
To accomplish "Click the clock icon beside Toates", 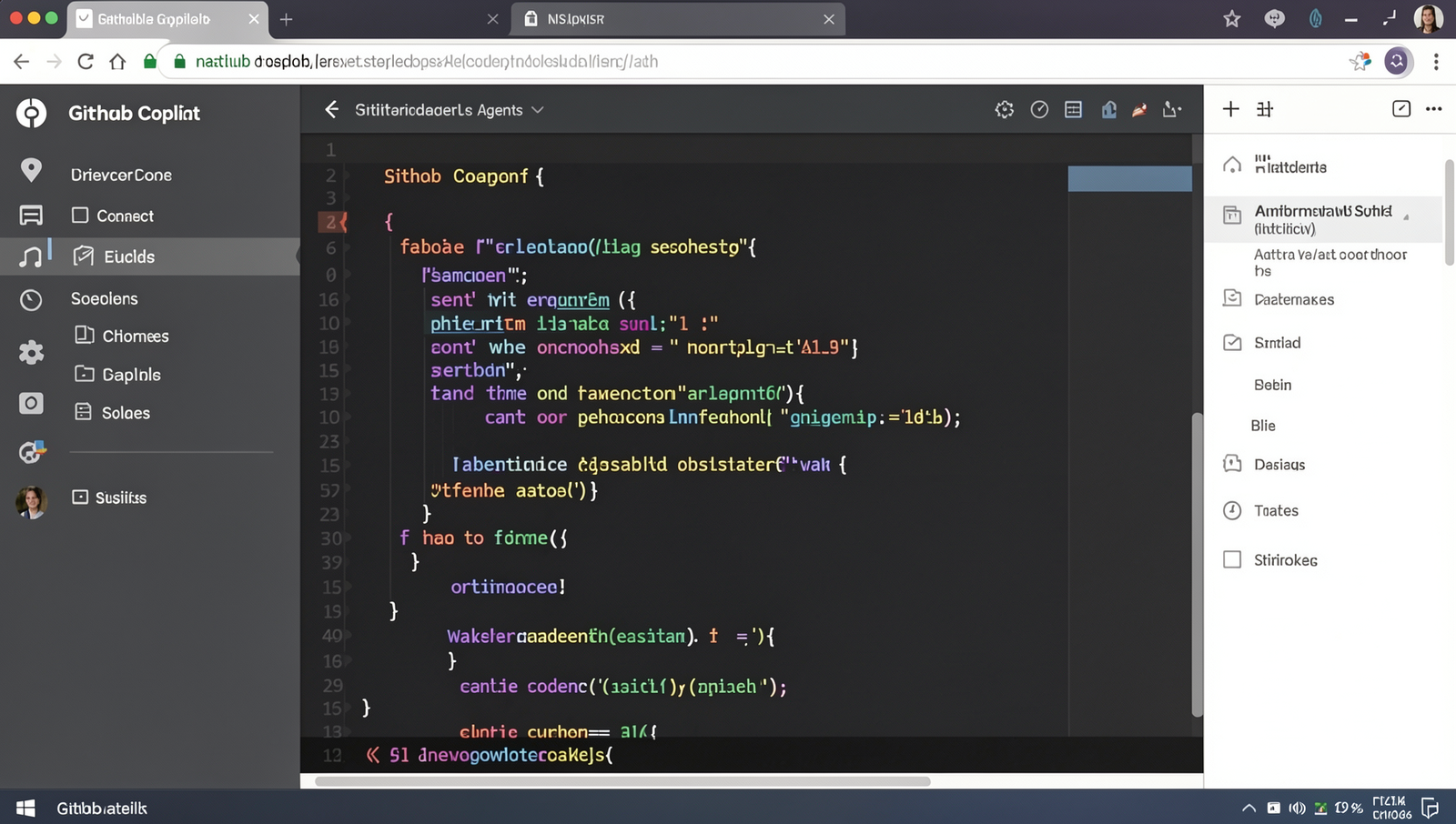I will pos(1232,510).
